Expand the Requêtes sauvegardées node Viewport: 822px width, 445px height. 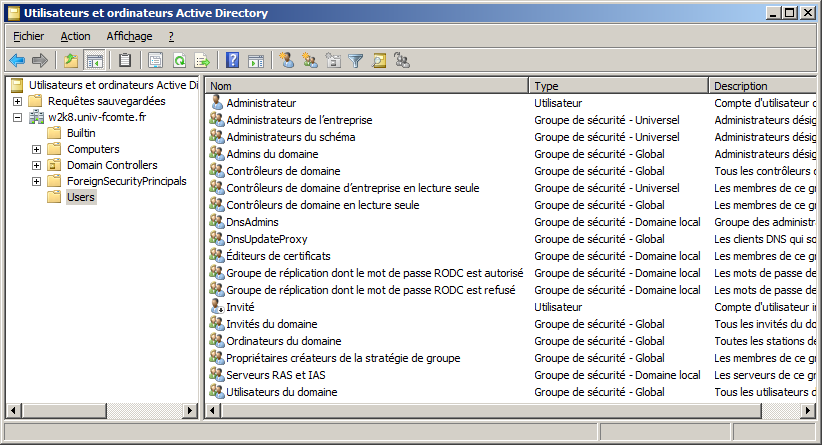(18, 101)
